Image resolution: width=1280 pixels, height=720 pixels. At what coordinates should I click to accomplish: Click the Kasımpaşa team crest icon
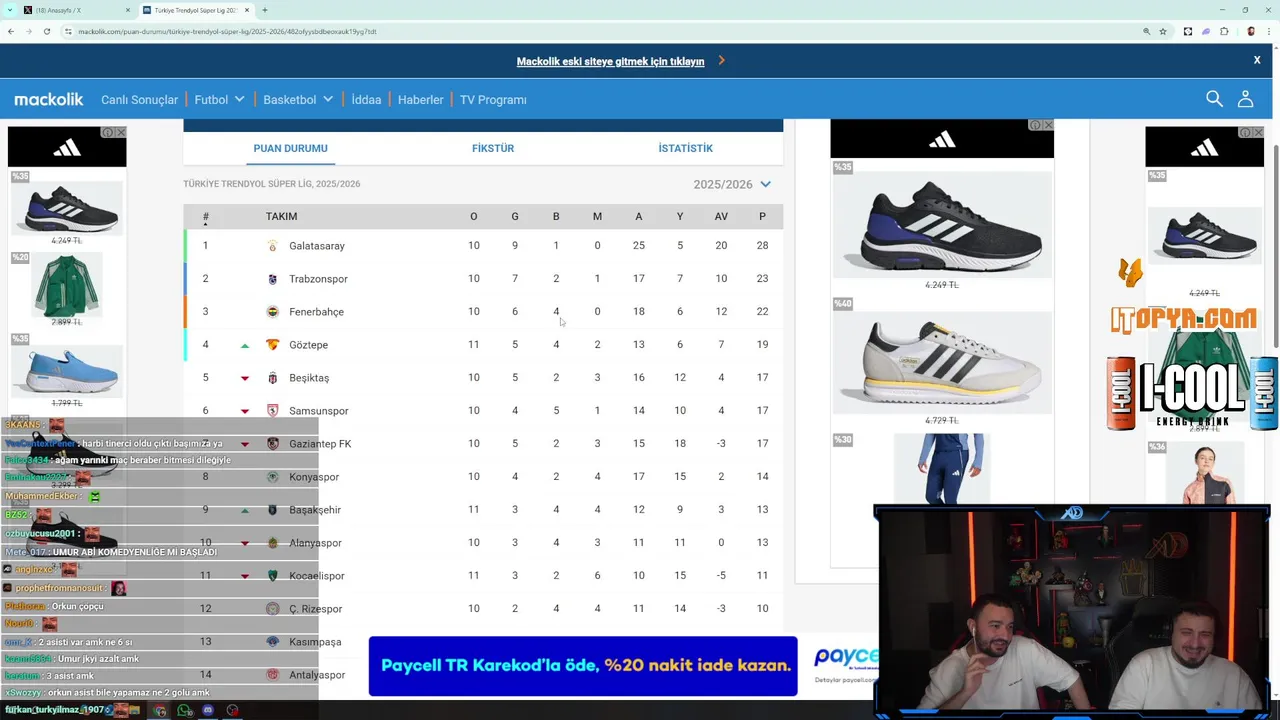pyautogui.click(x=273, y=642)
